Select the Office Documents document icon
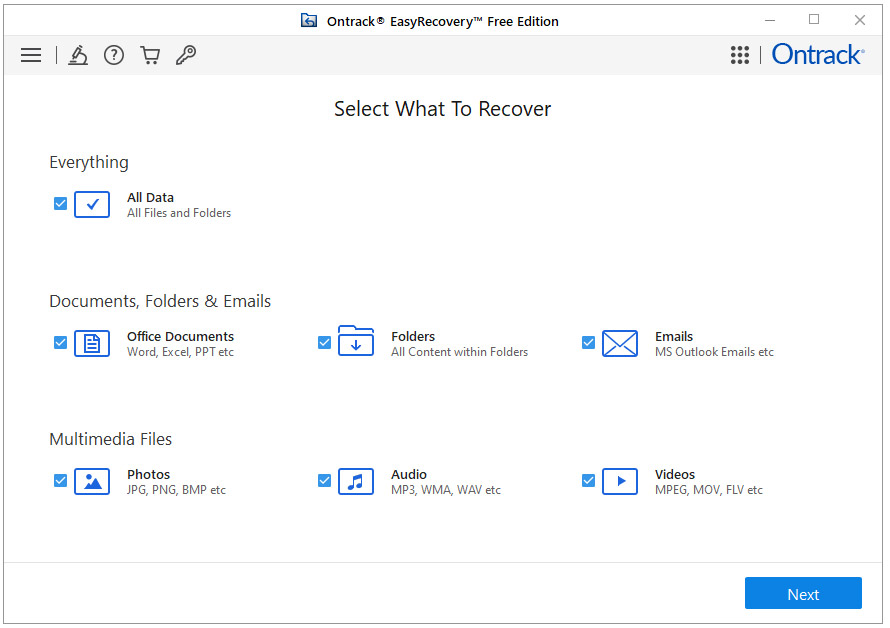 point(91,343)
